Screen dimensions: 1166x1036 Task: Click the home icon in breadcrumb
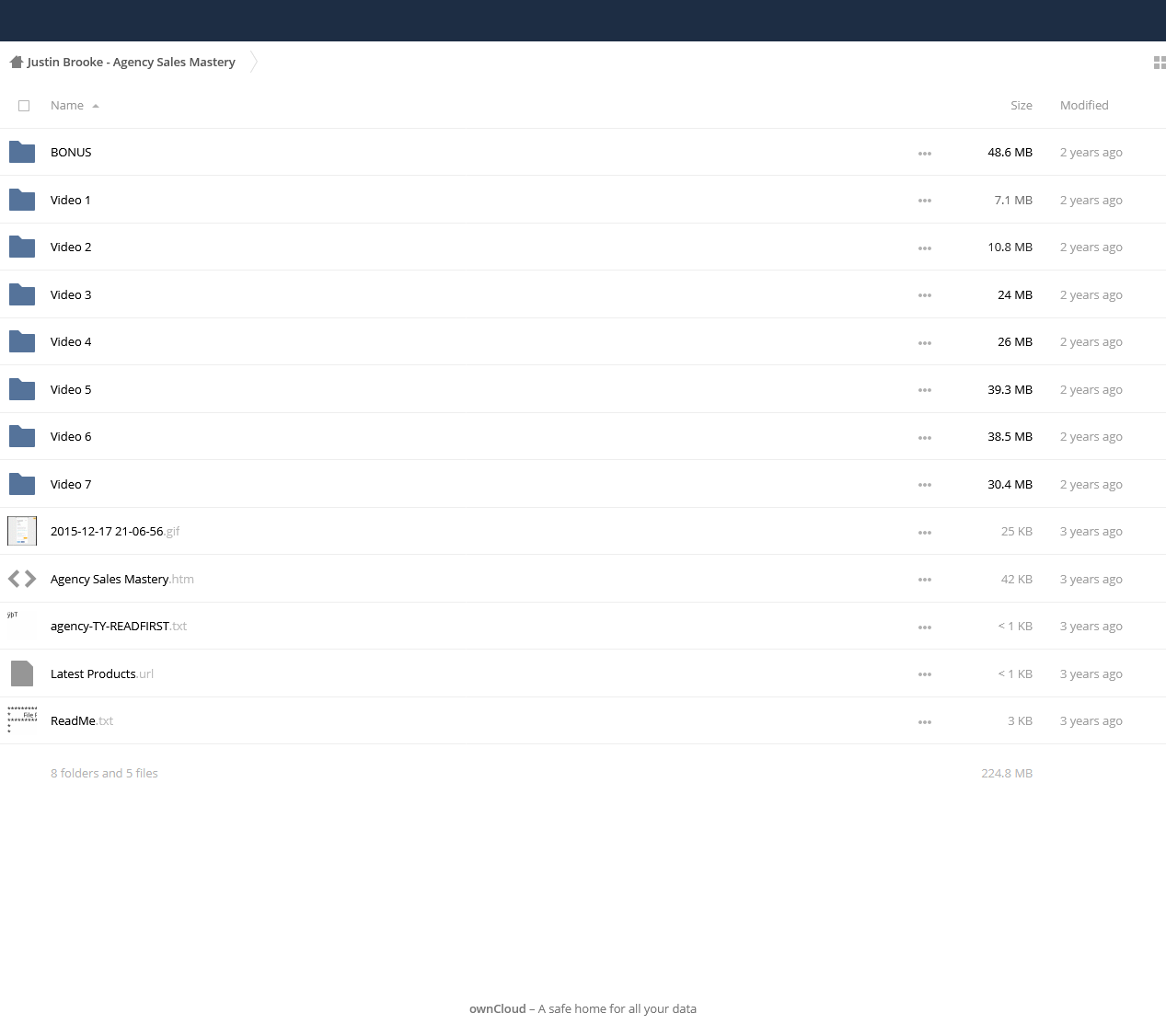click(16, 63)
